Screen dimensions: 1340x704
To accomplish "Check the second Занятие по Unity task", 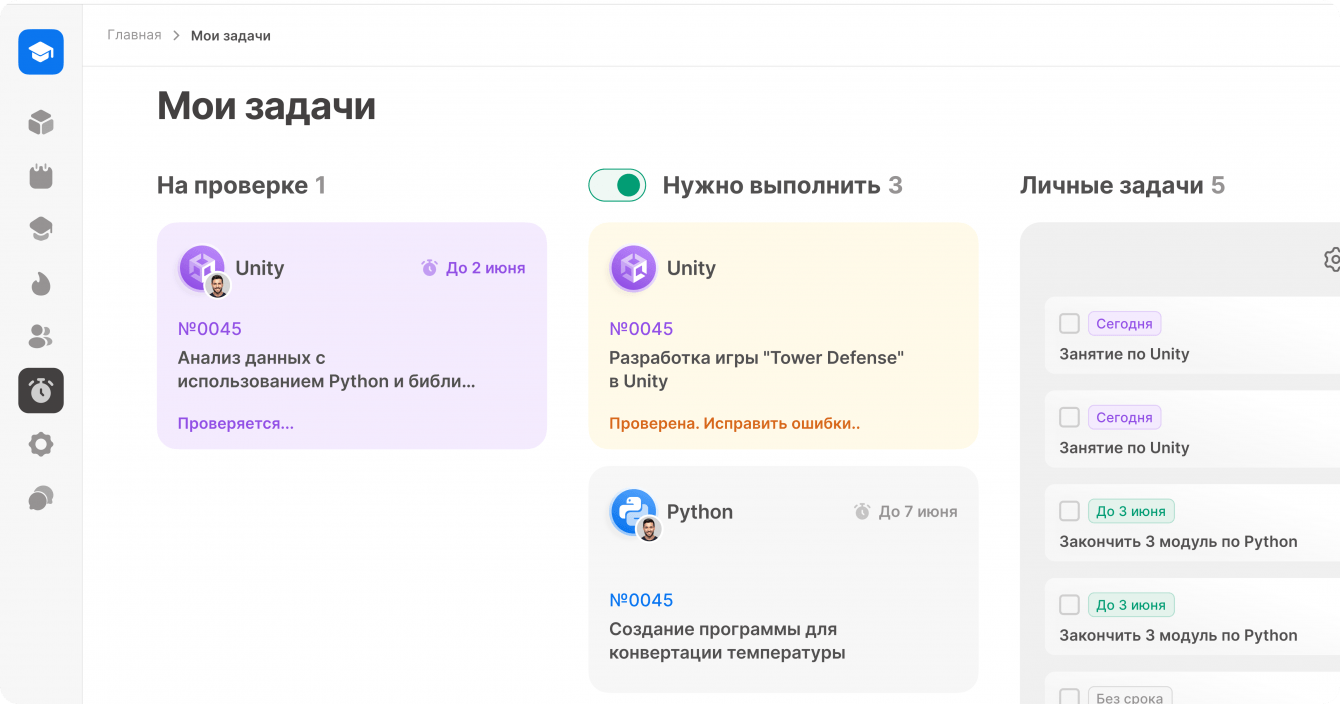I will point(1069,417).
